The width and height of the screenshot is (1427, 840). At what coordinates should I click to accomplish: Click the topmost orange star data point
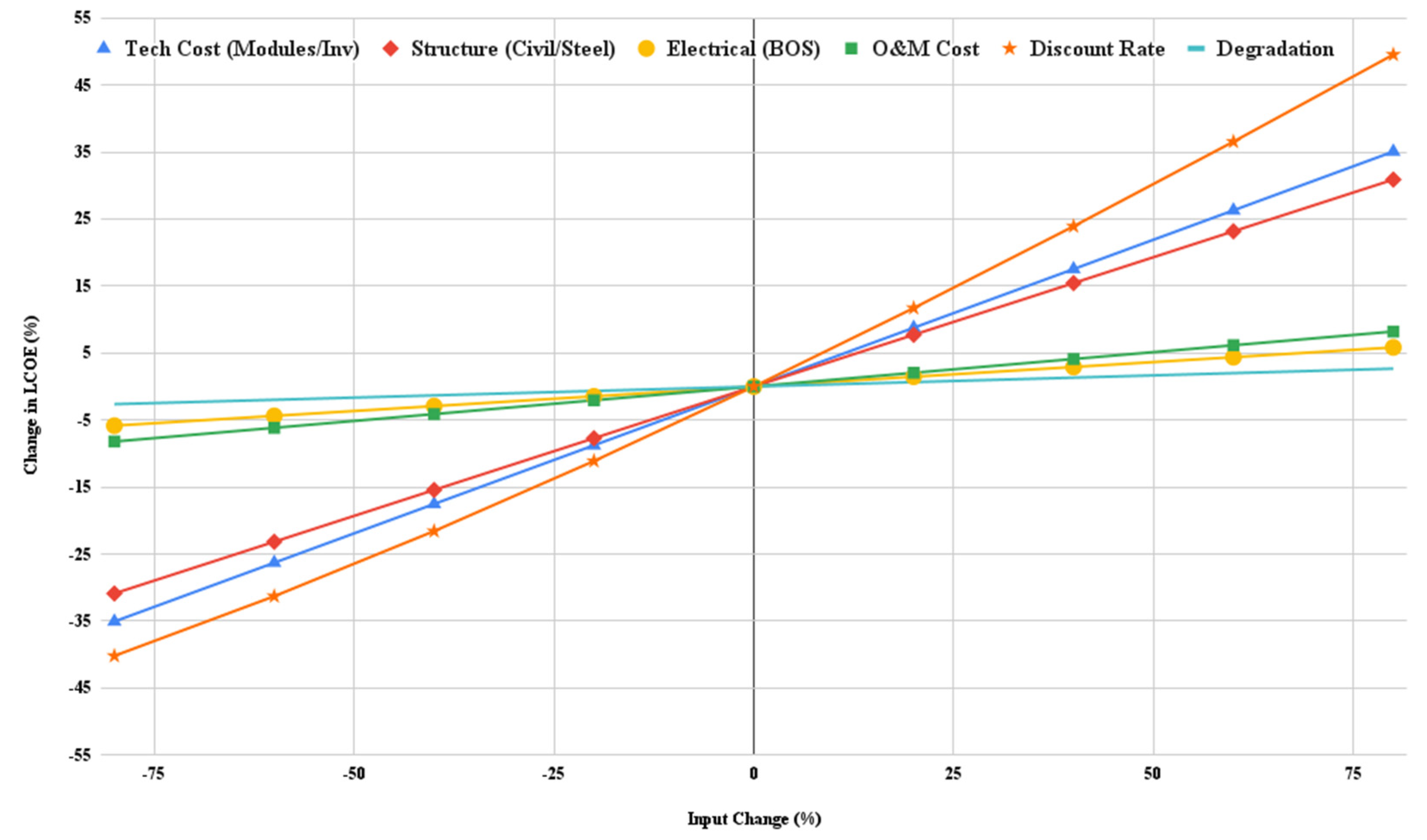(1393, 55)
